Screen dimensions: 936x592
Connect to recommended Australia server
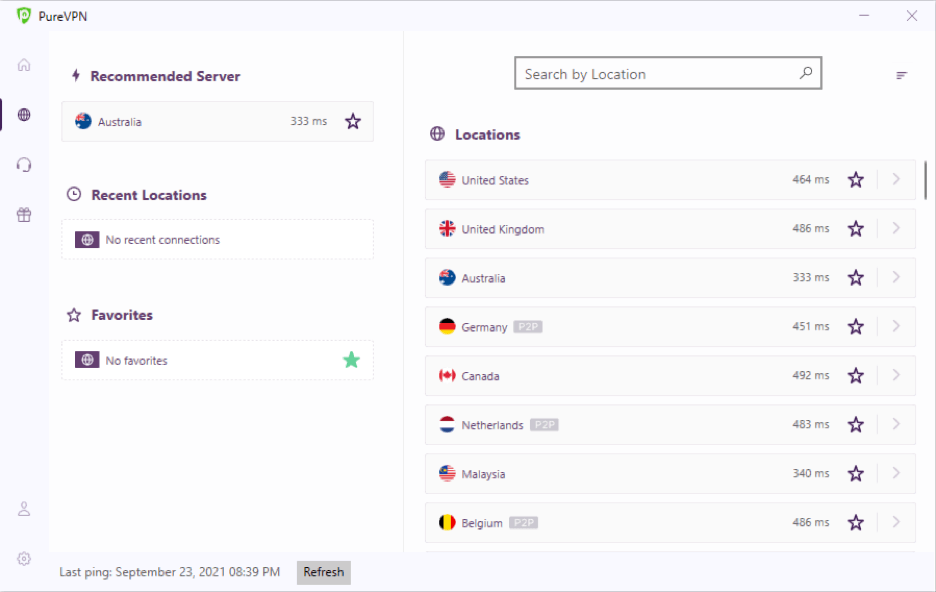pos(217,121)
